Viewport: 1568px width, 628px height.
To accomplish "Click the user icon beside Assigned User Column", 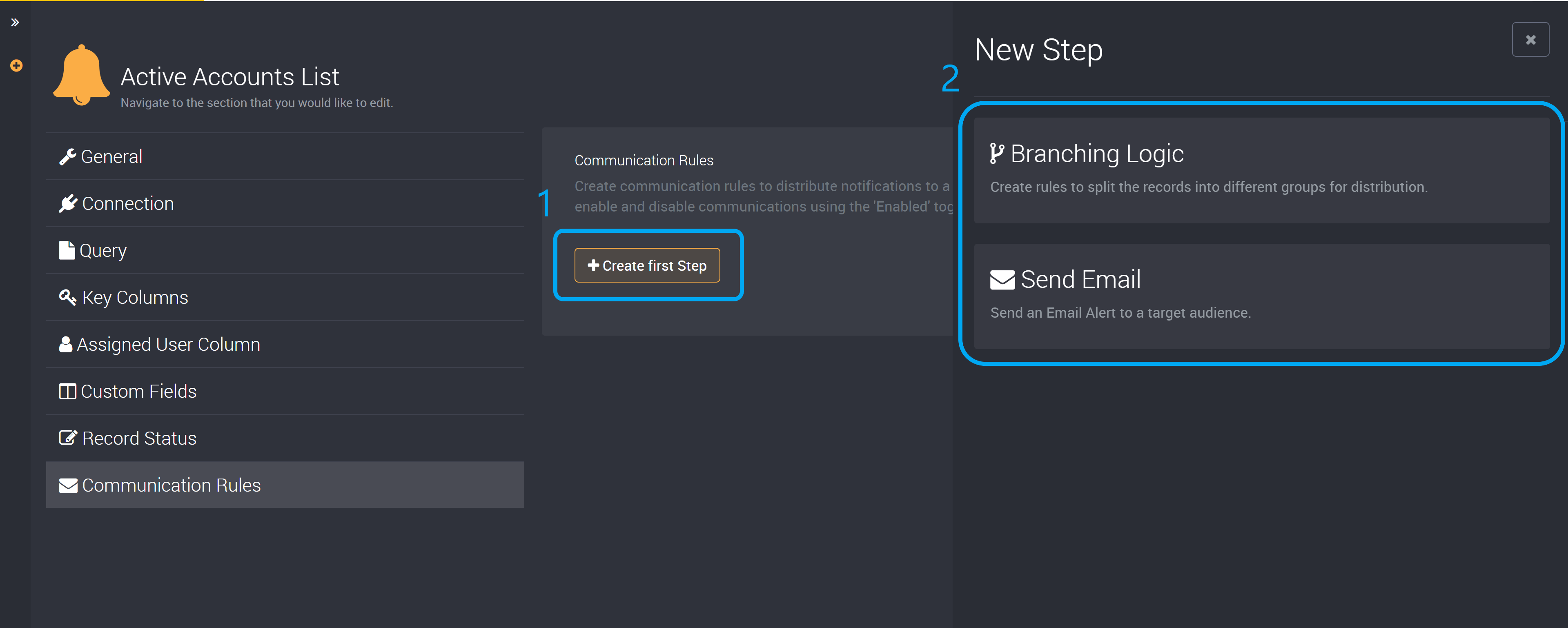I will click(66, 345).
